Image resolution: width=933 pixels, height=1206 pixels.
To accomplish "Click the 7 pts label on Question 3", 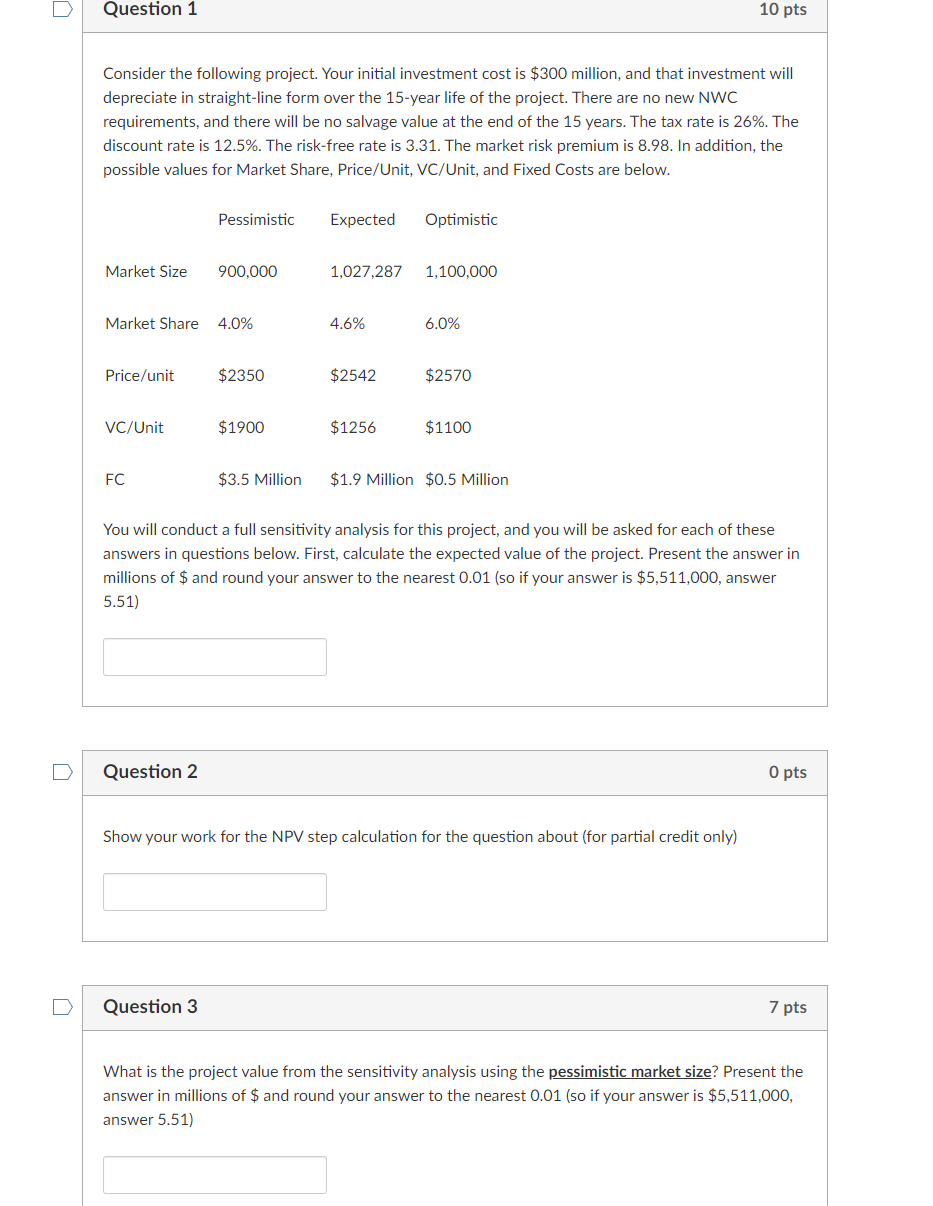I will click(789, 1007).
